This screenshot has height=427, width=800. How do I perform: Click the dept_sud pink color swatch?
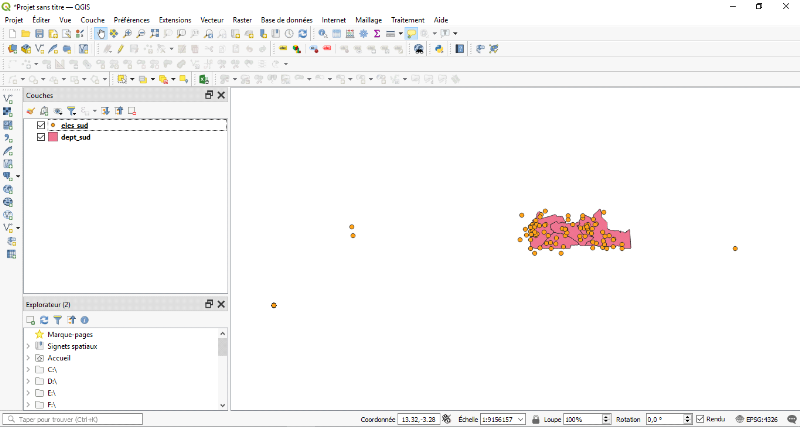[x=53, y=137]
